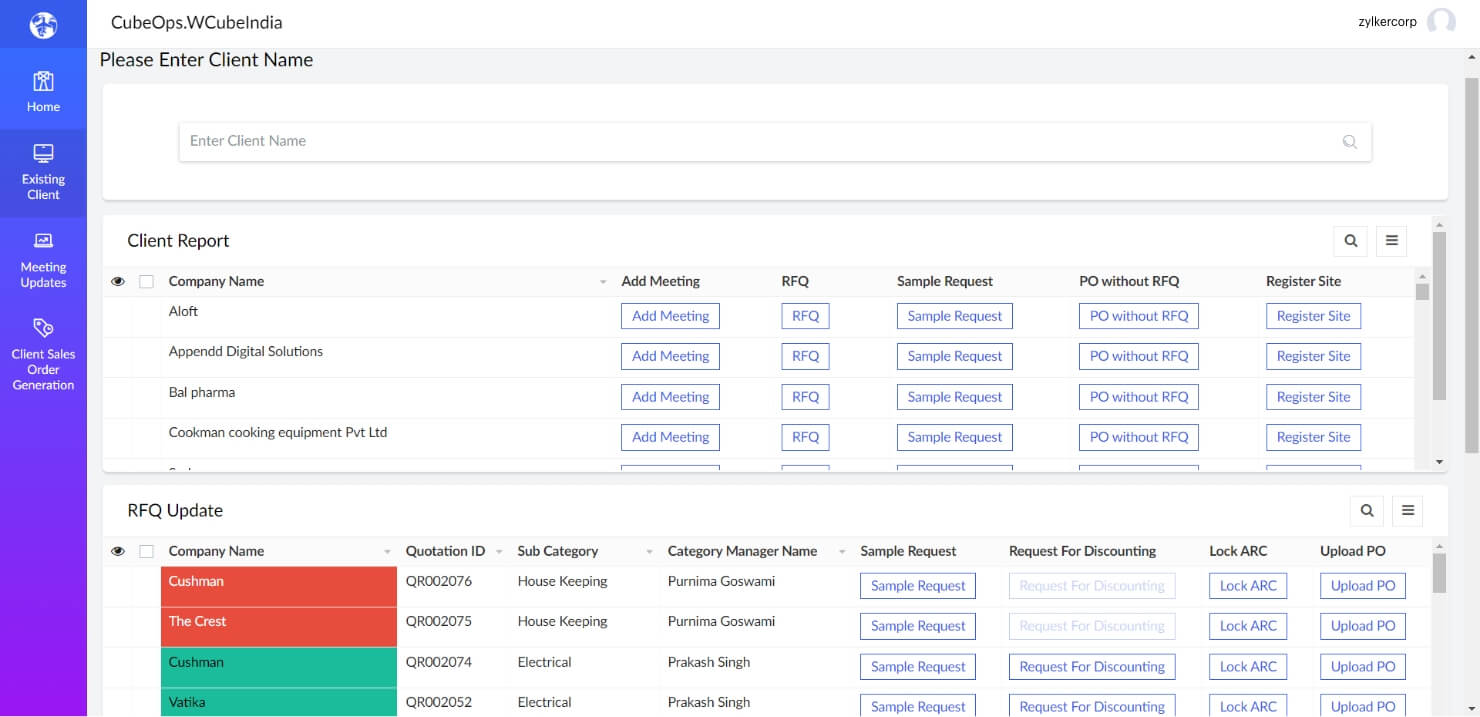Select the zylkercorp account profile avatar

click(x=1442, y=21)
